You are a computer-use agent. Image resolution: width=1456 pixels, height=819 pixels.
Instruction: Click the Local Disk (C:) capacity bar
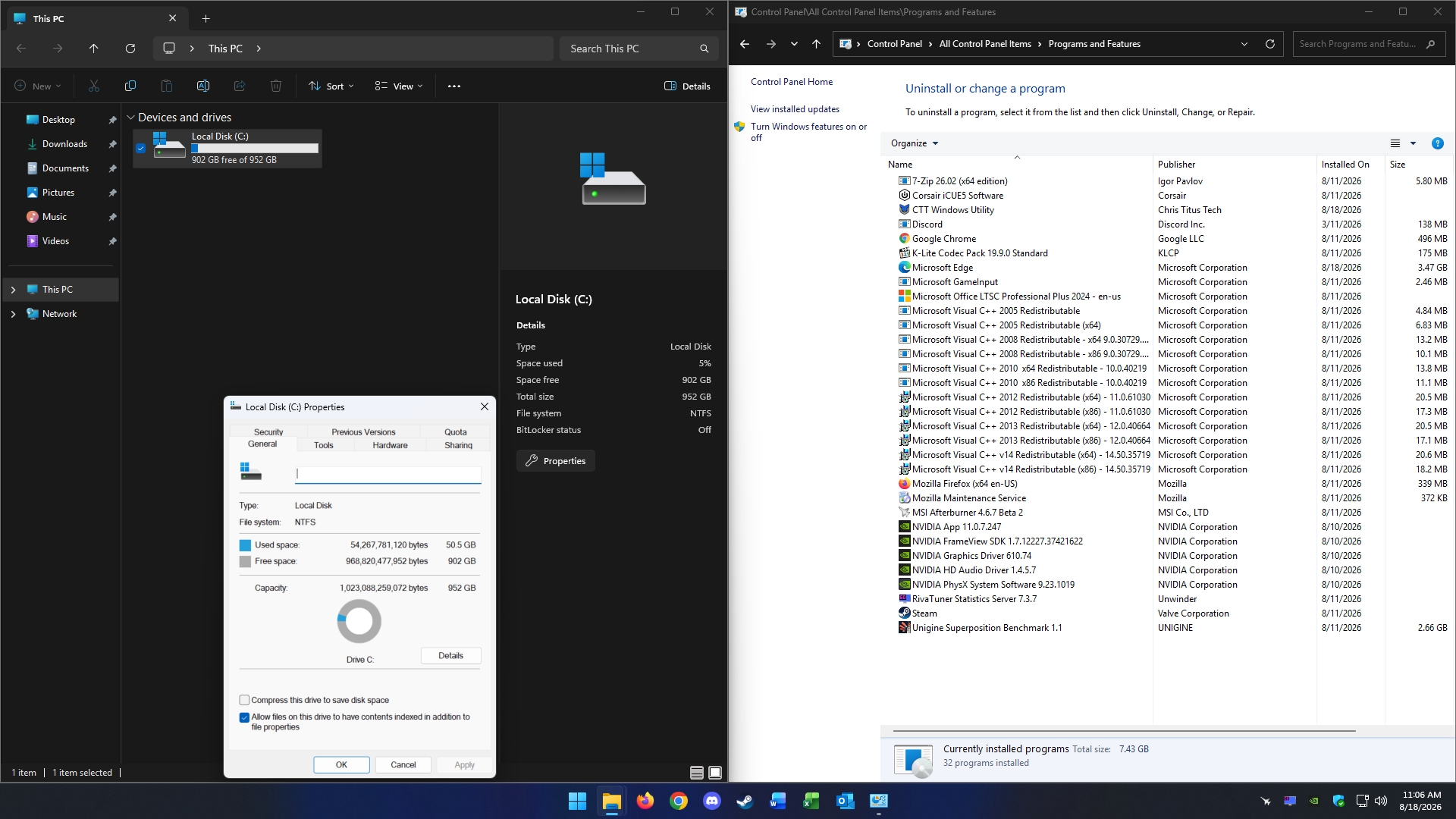click(255, 149)
